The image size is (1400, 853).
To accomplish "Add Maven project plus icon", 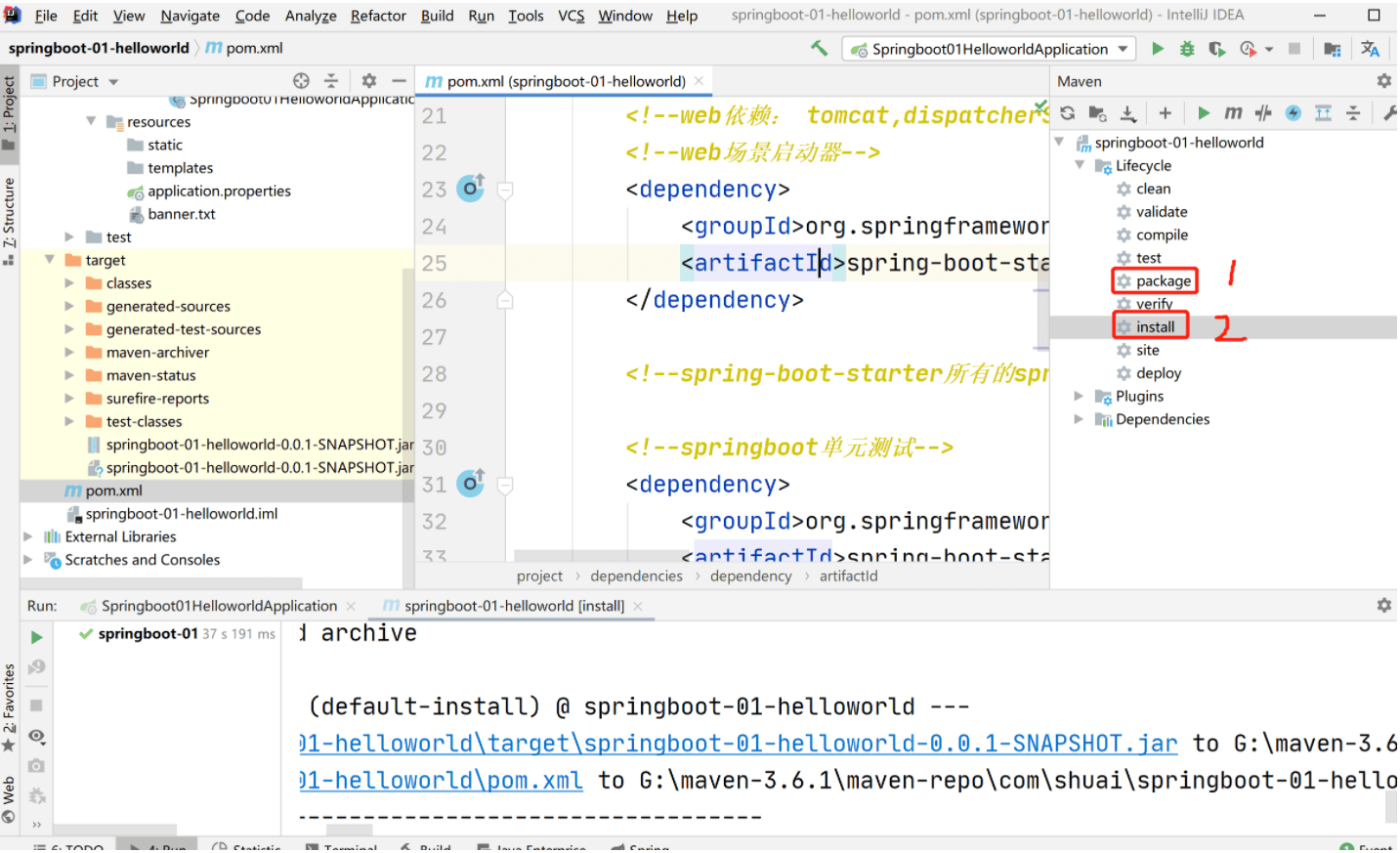I will [1165, 113].
